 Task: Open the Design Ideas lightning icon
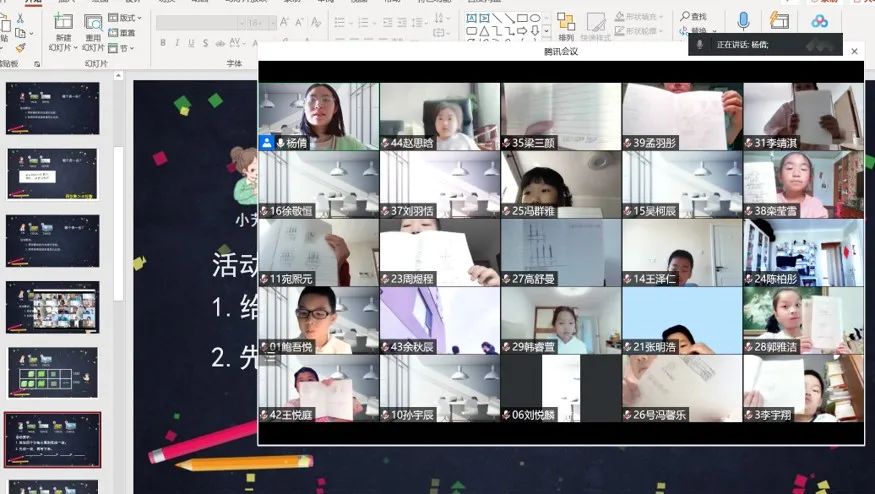(x=779, y=21)
